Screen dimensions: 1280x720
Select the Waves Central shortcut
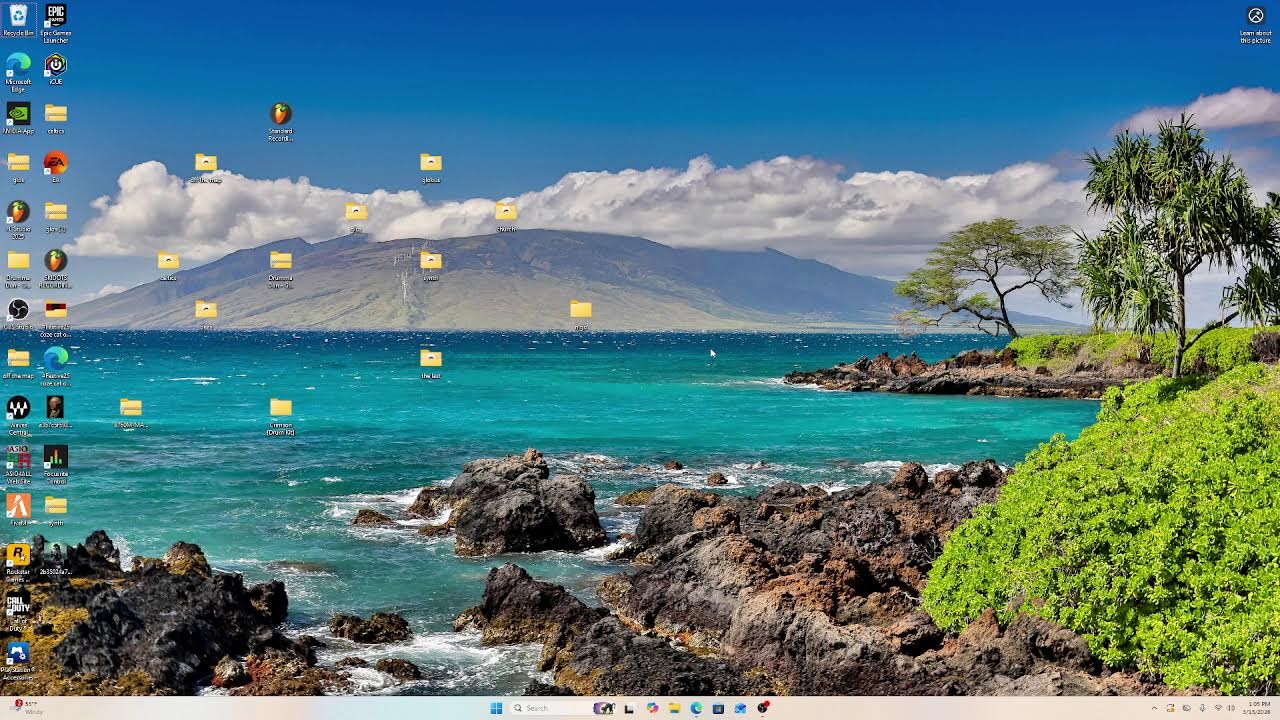pos(18,415)
